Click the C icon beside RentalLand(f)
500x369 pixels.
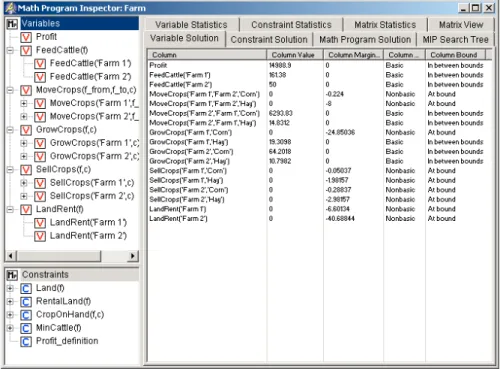click(x=26, y=301)
